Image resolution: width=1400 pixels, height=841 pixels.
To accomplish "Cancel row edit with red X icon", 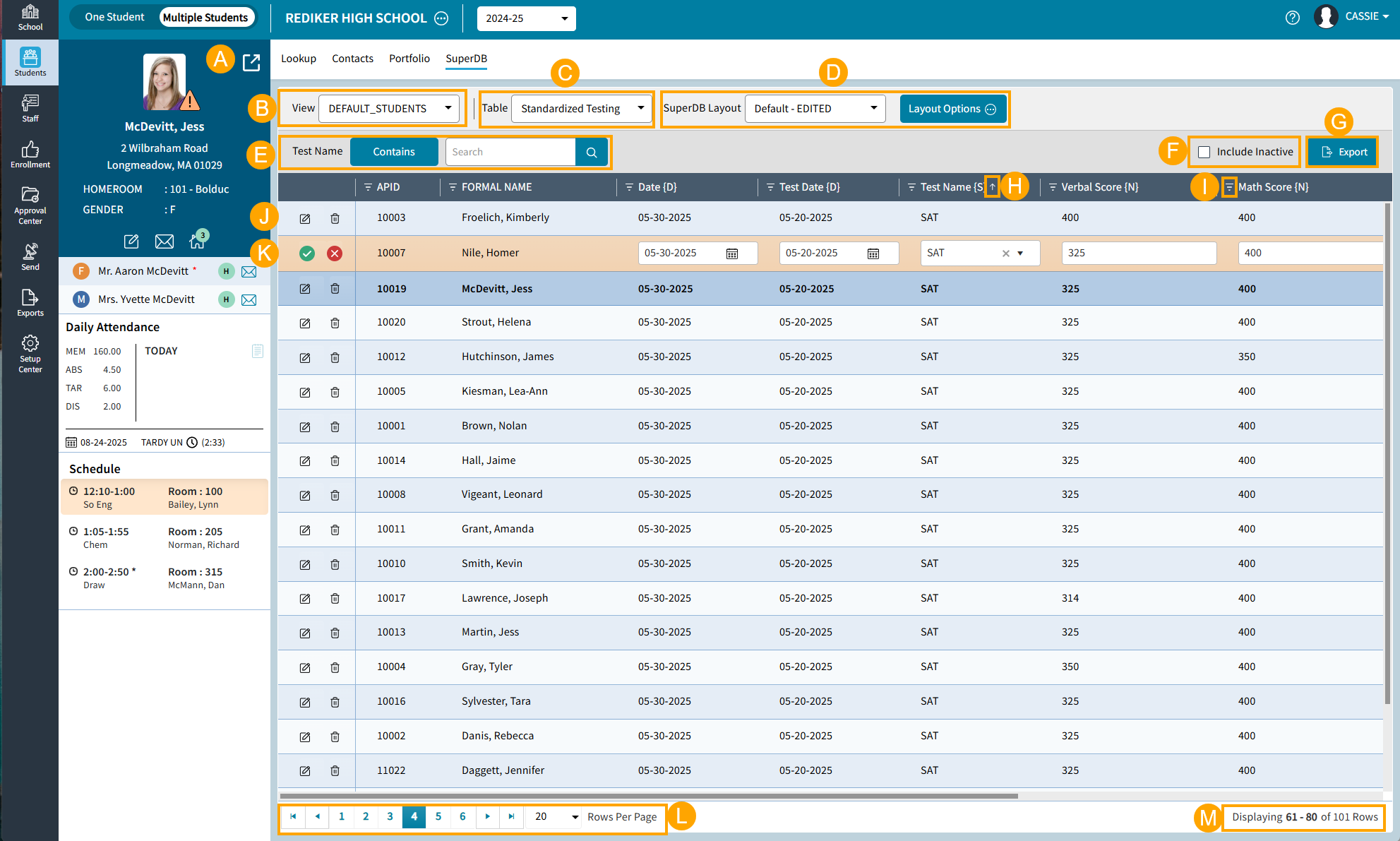I will point(335,254).
